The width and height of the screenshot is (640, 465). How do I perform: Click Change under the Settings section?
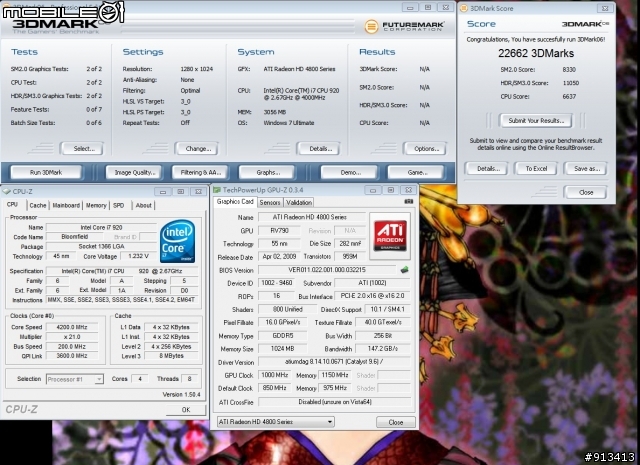click(197, 149)
